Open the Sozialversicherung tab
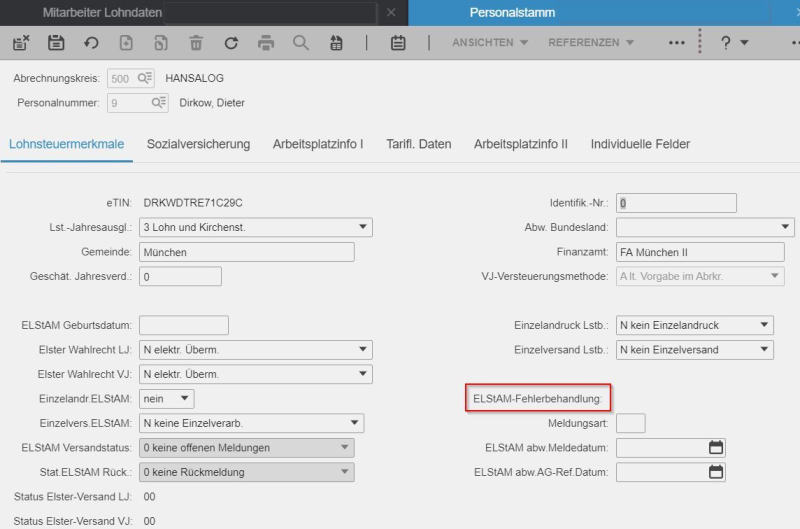This screenshot has height=529, width=800. [x=198, y=144]
